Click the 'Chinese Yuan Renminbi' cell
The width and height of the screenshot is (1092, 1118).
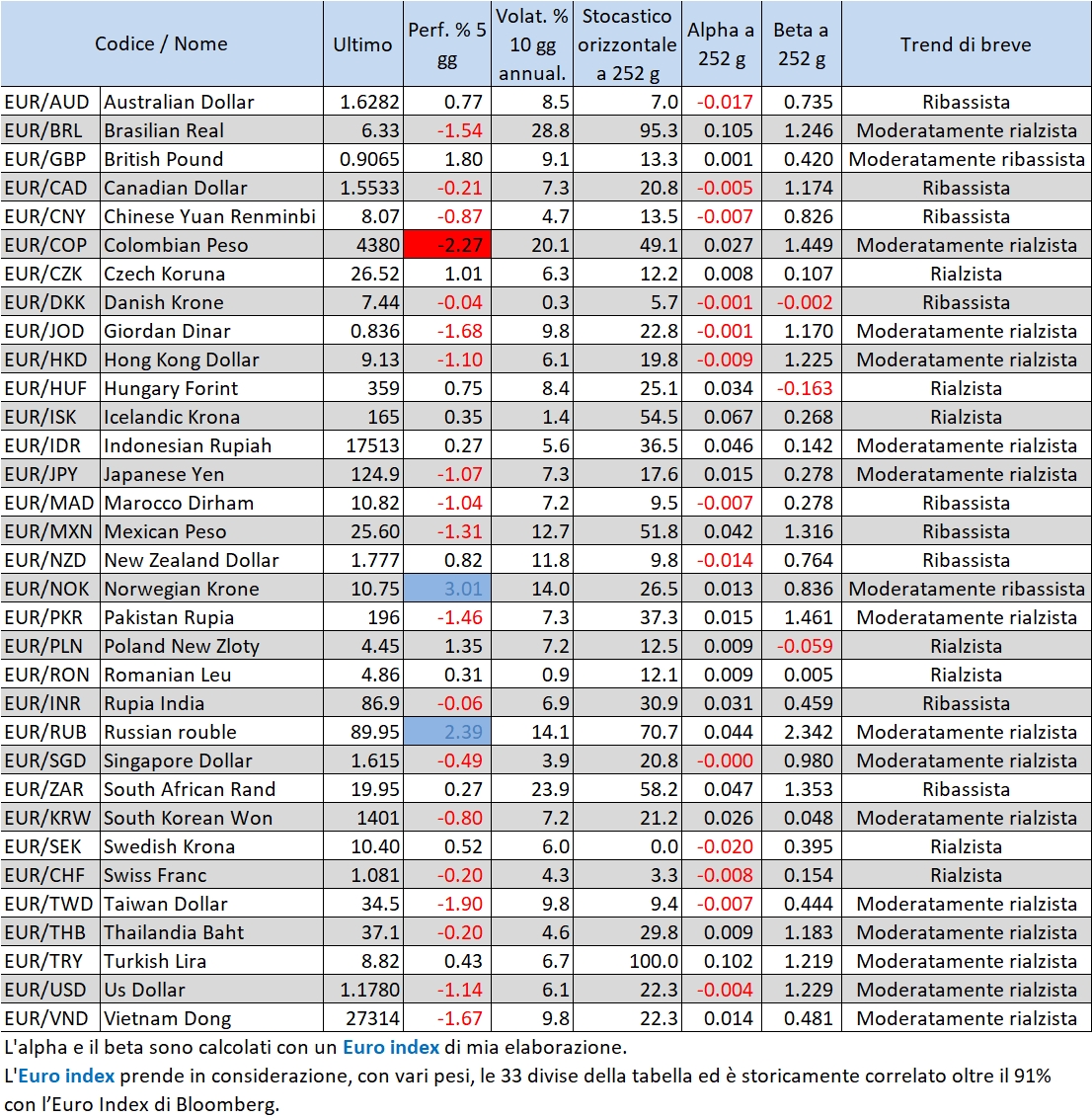[x=211, y=216]
